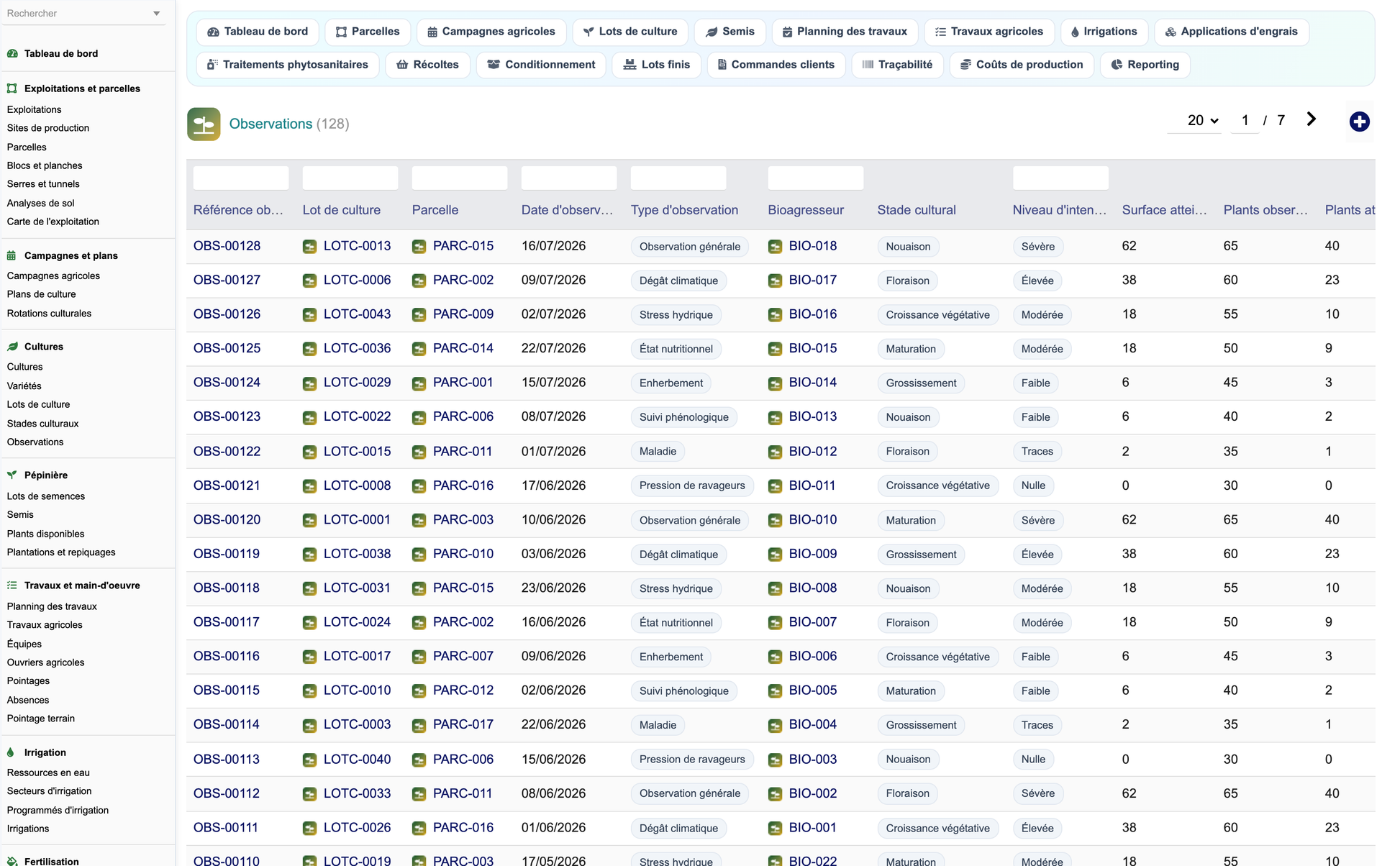The image size is (1400, 866).
Task: Click Campagnes et plans calendar icon
Action: coord(12,255)
